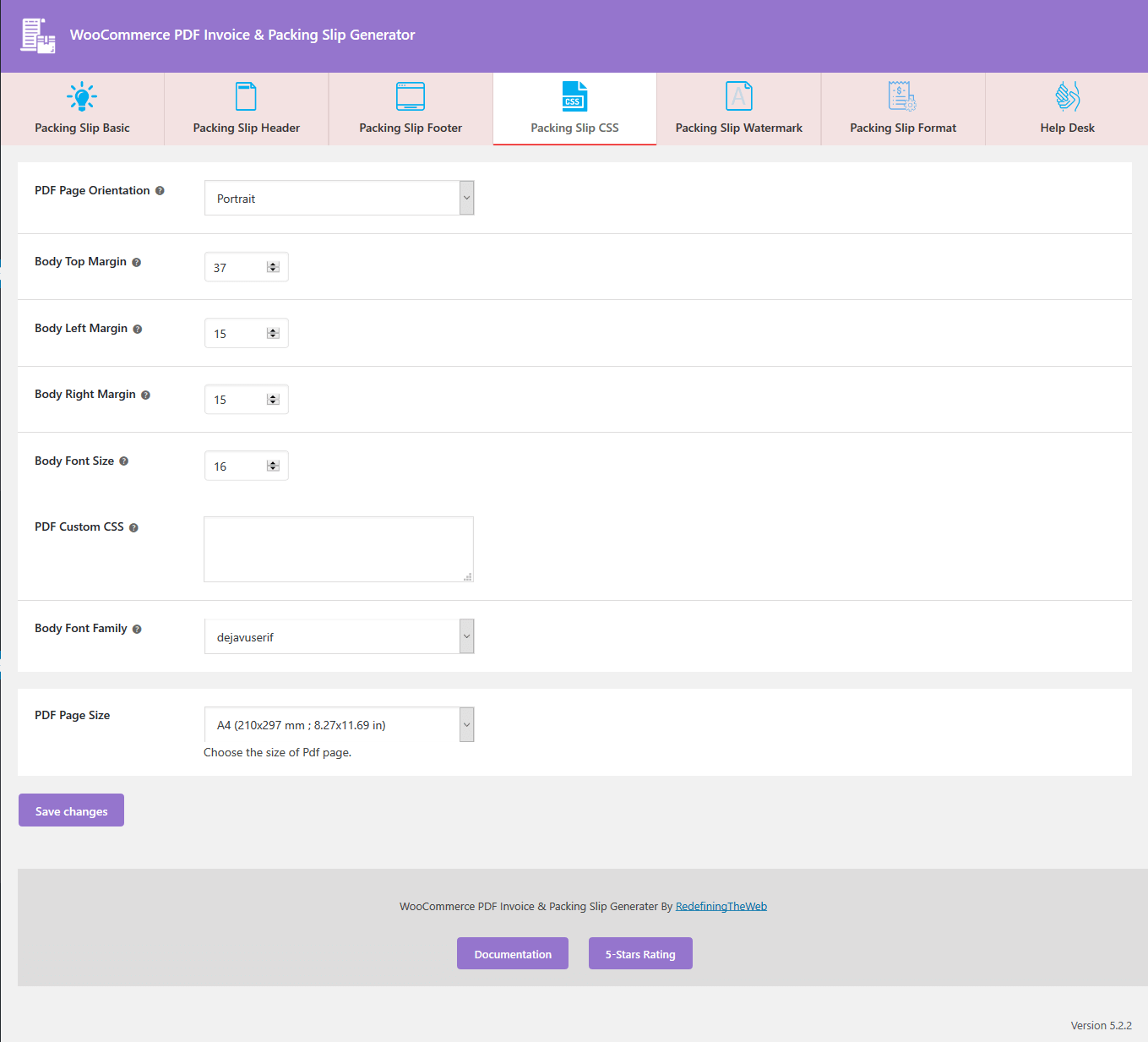Select the Packing Slip CSS tab
Viewport: 1148px width, 1042px height.
(x=574, y=108)
